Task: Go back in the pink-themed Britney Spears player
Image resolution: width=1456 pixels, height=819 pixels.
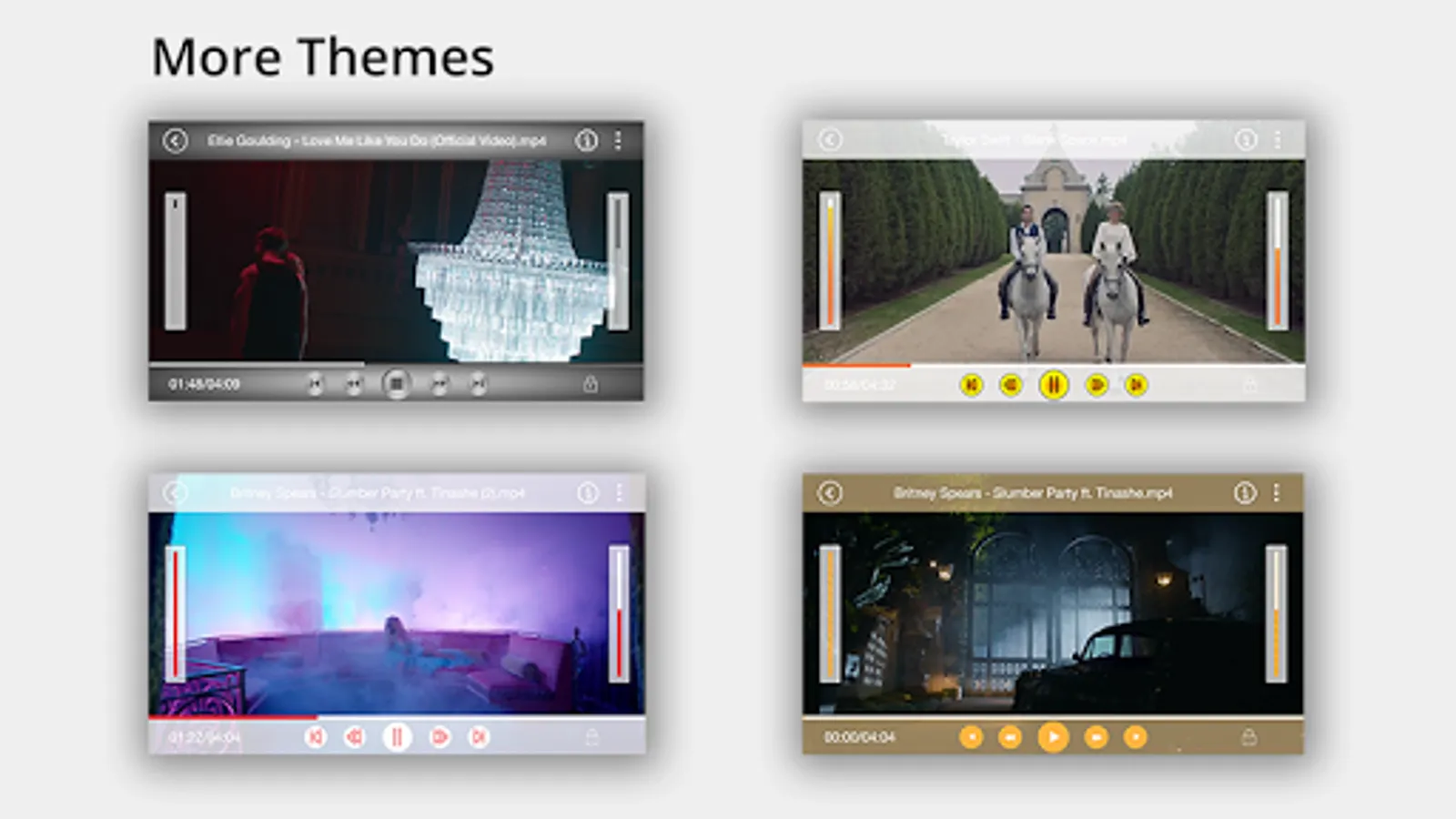Action: (x=175, y=492)
